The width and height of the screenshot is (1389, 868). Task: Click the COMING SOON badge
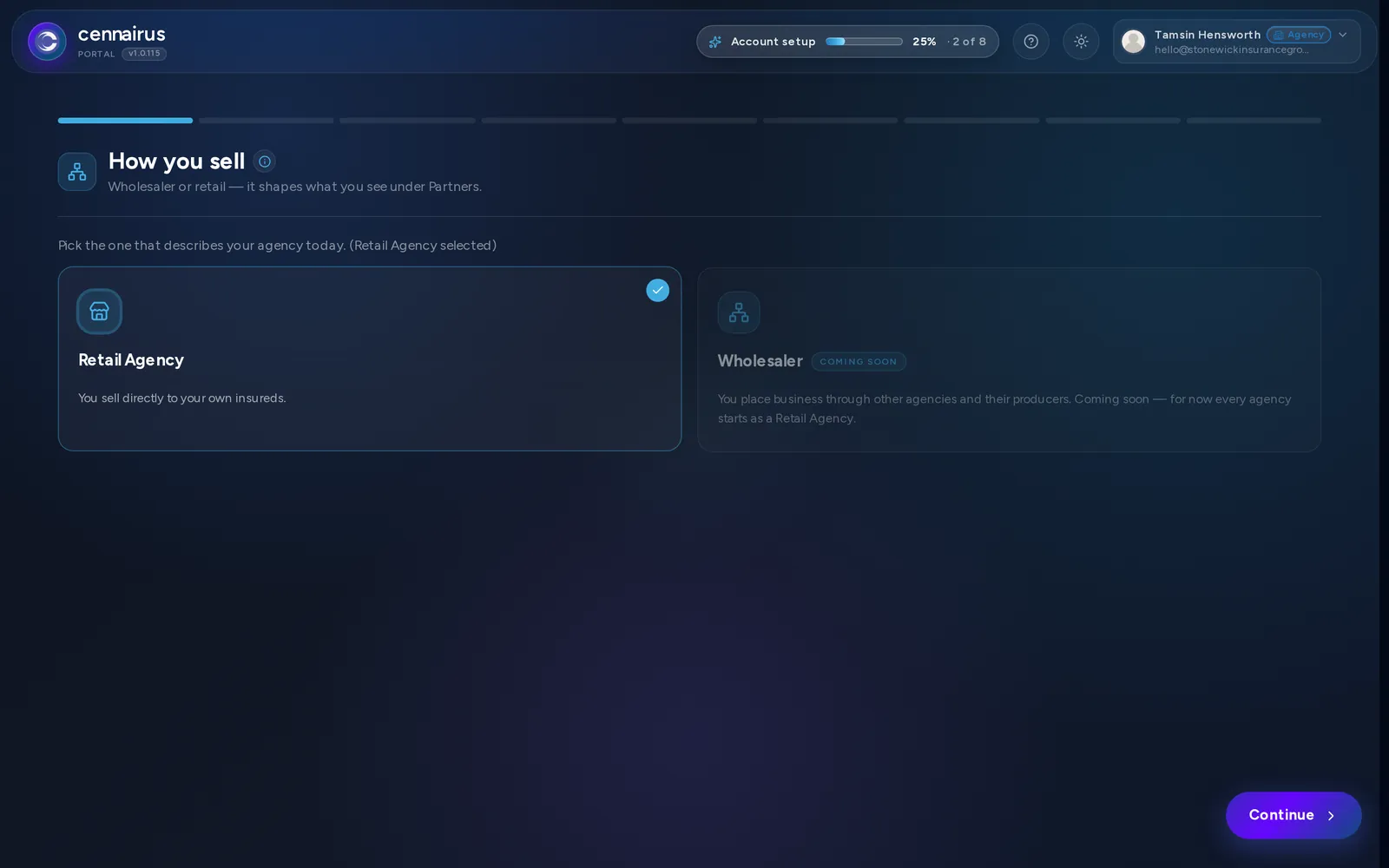click(x=859, y=362)
